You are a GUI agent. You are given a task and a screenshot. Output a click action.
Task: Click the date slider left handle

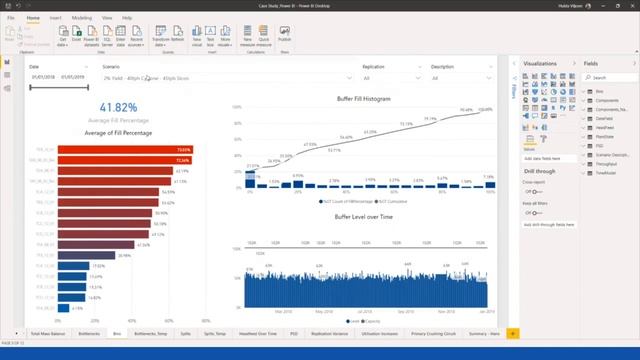pyautogui.click(x=31, y=87)
